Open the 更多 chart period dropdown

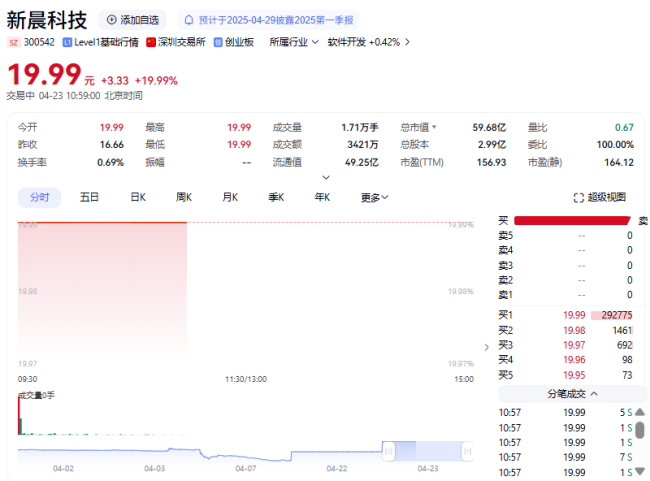[375, 198]
